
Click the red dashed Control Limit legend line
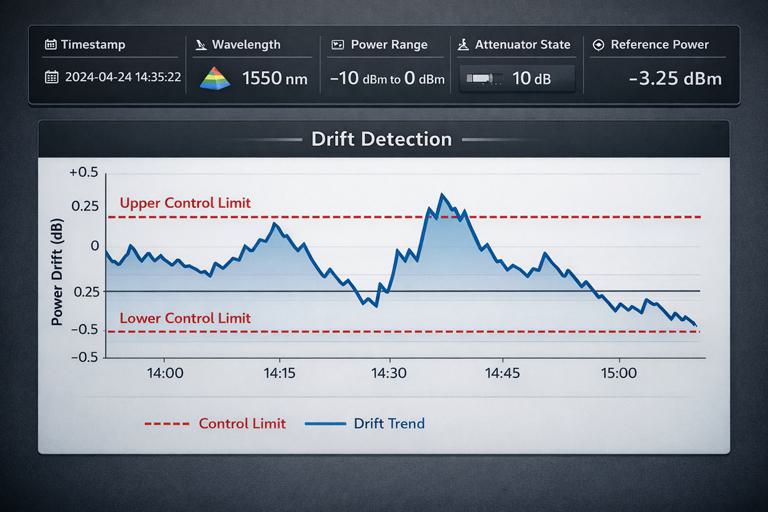167,424
